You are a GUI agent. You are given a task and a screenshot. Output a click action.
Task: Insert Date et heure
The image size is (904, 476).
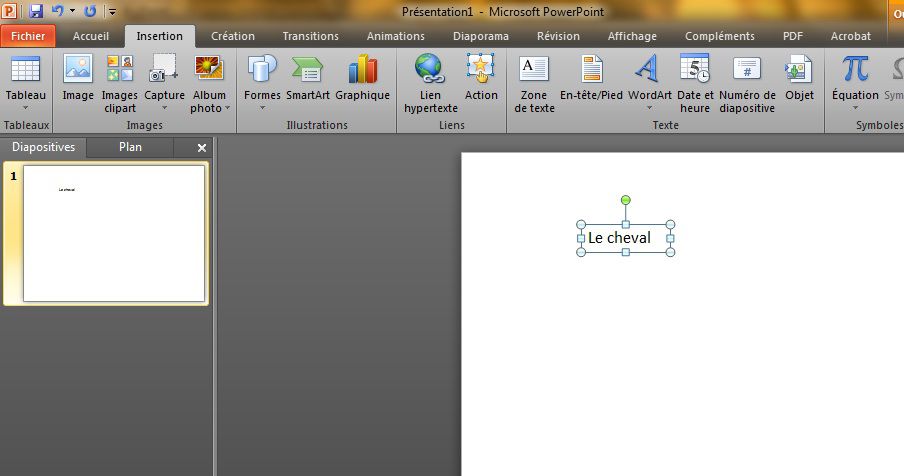click(694, 70)
